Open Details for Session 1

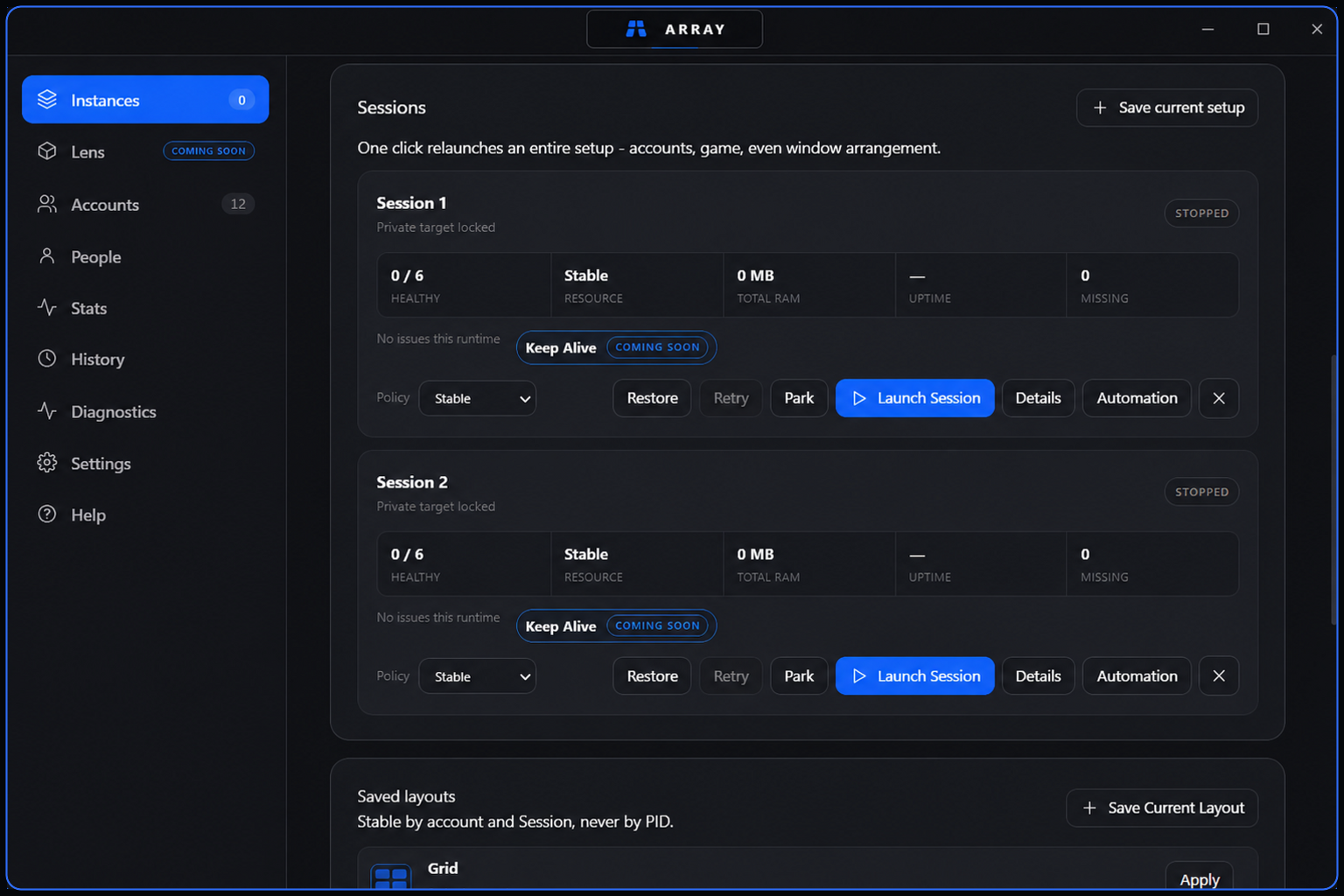[x=1038, y=398]
